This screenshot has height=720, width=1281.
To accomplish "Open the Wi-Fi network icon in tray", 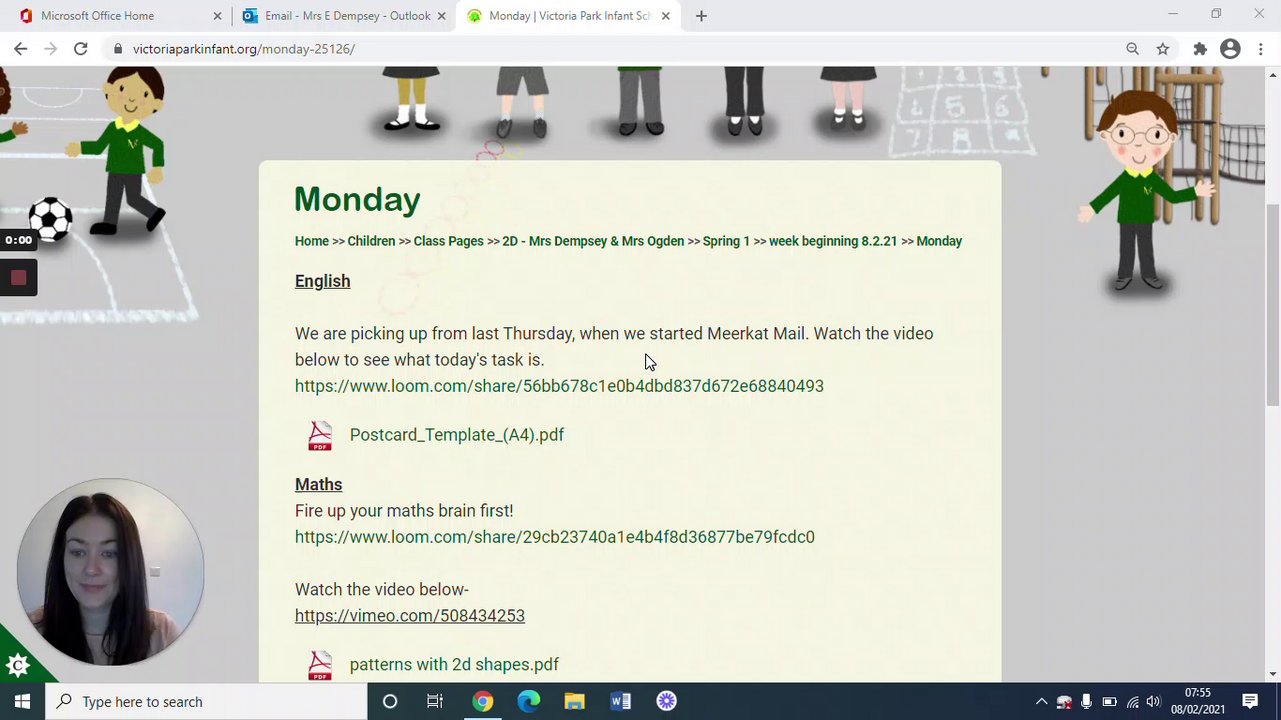I will tap(1132, 702).
